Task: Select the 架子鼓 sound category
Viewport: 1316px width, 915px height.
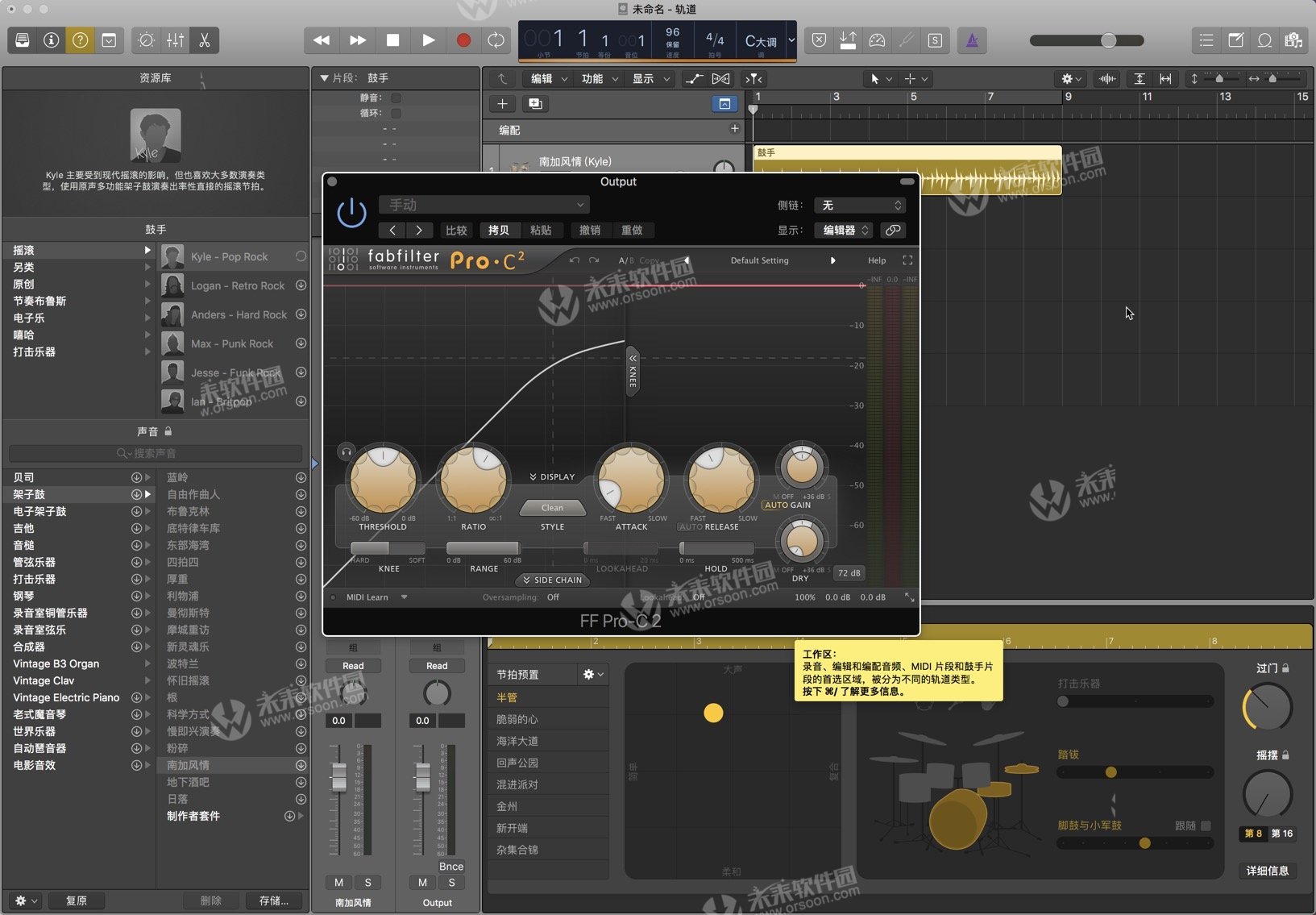Action: tap(81, 494)
